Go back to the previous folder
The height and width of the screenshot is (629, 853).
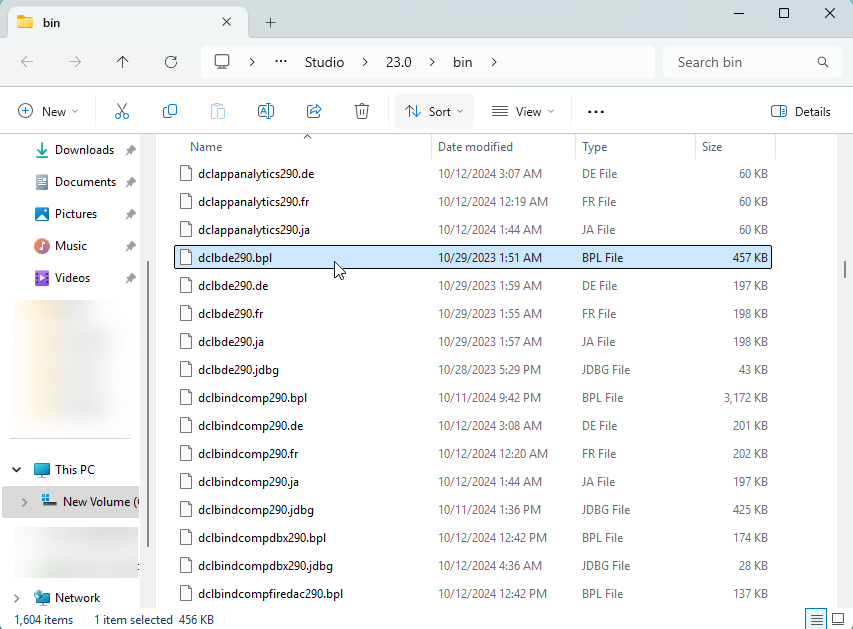(x=26, y=62)
